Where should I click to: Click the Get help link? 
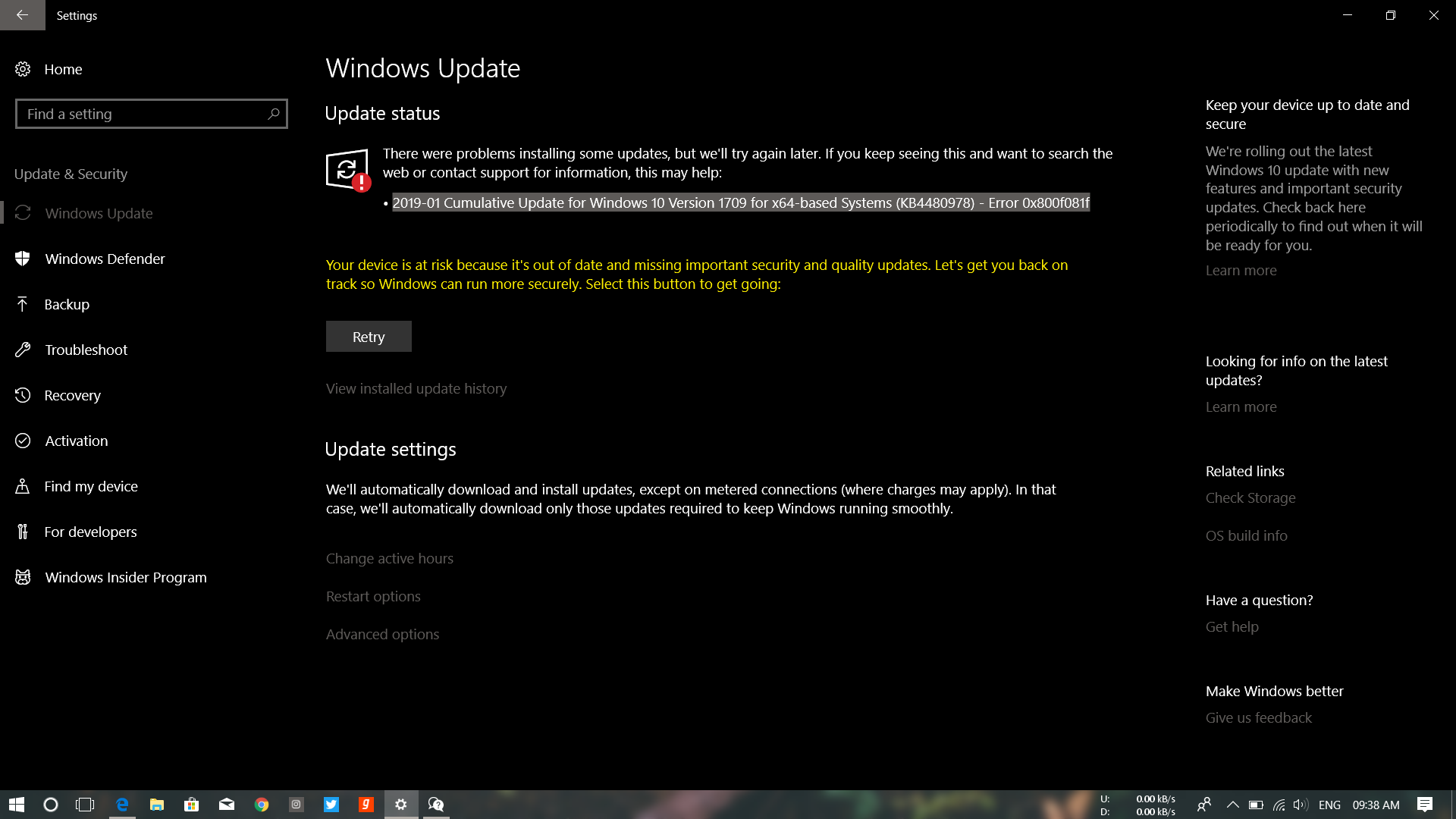click(x=1232, y=626)
